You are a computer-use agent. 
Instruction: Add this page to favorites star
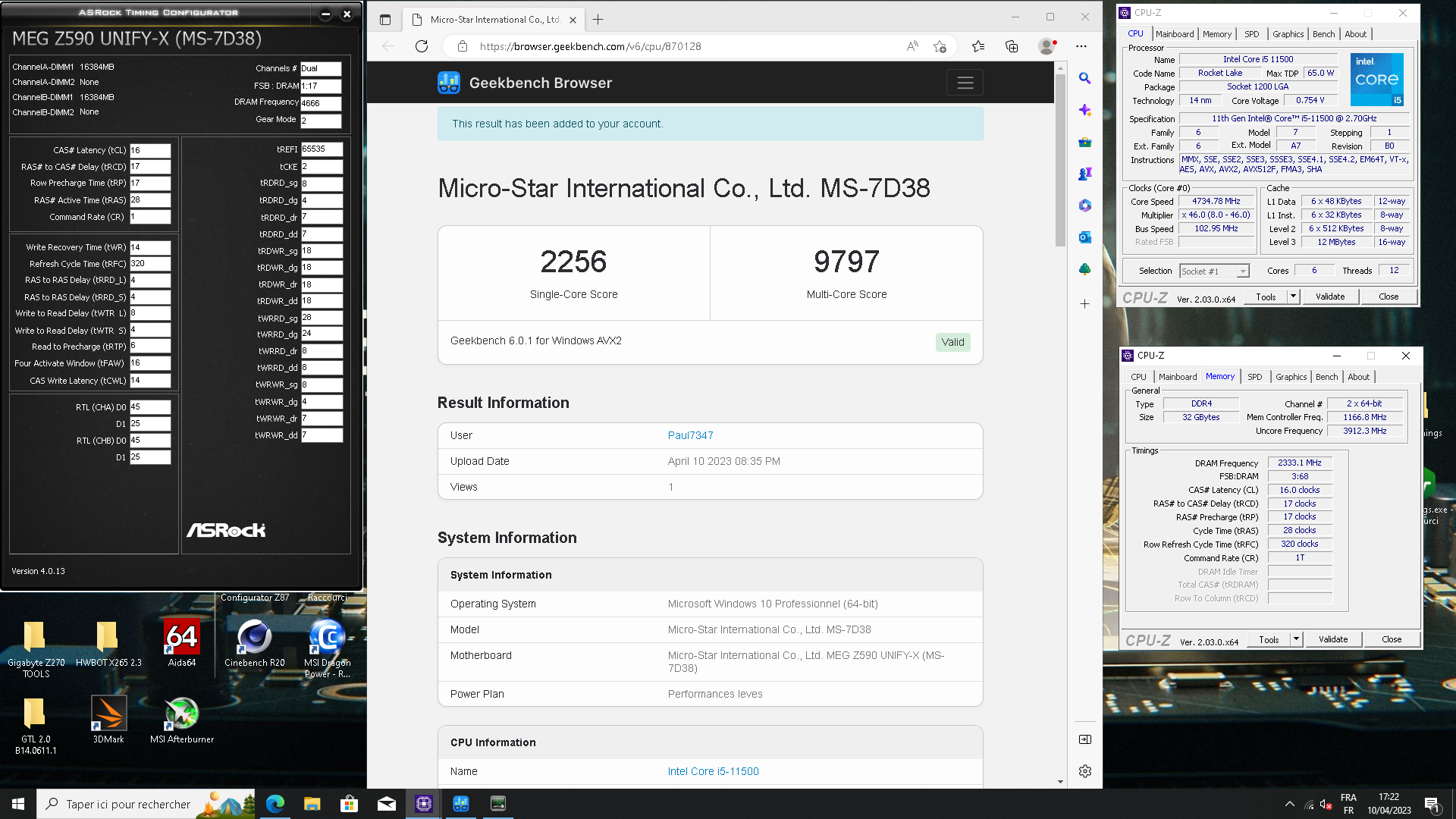coord(940,46)
